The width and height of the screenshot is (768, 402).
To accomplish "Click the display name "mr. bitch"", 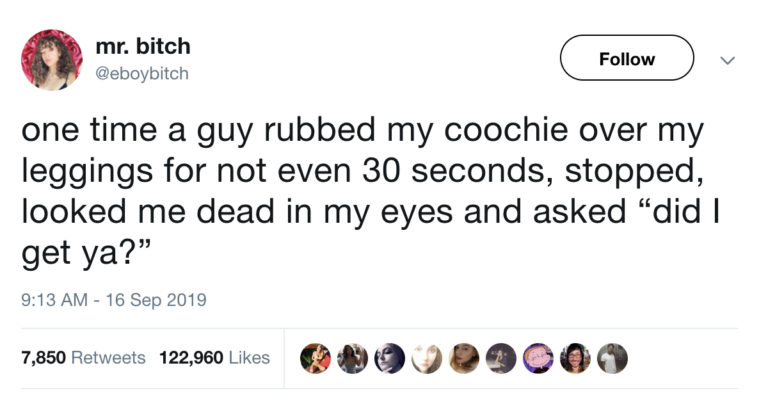I will coord(142,46).
